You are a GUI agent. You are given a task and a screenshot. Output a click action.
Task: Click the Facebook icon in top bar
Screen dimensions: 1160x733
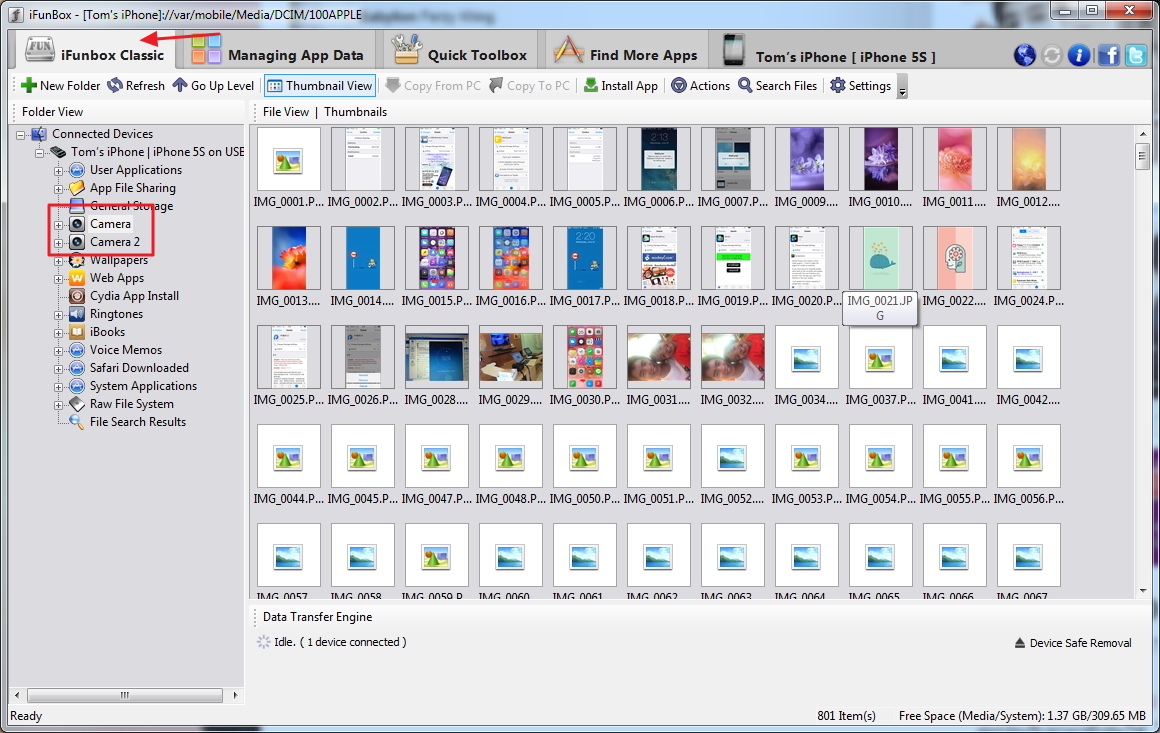[1107, 55]
